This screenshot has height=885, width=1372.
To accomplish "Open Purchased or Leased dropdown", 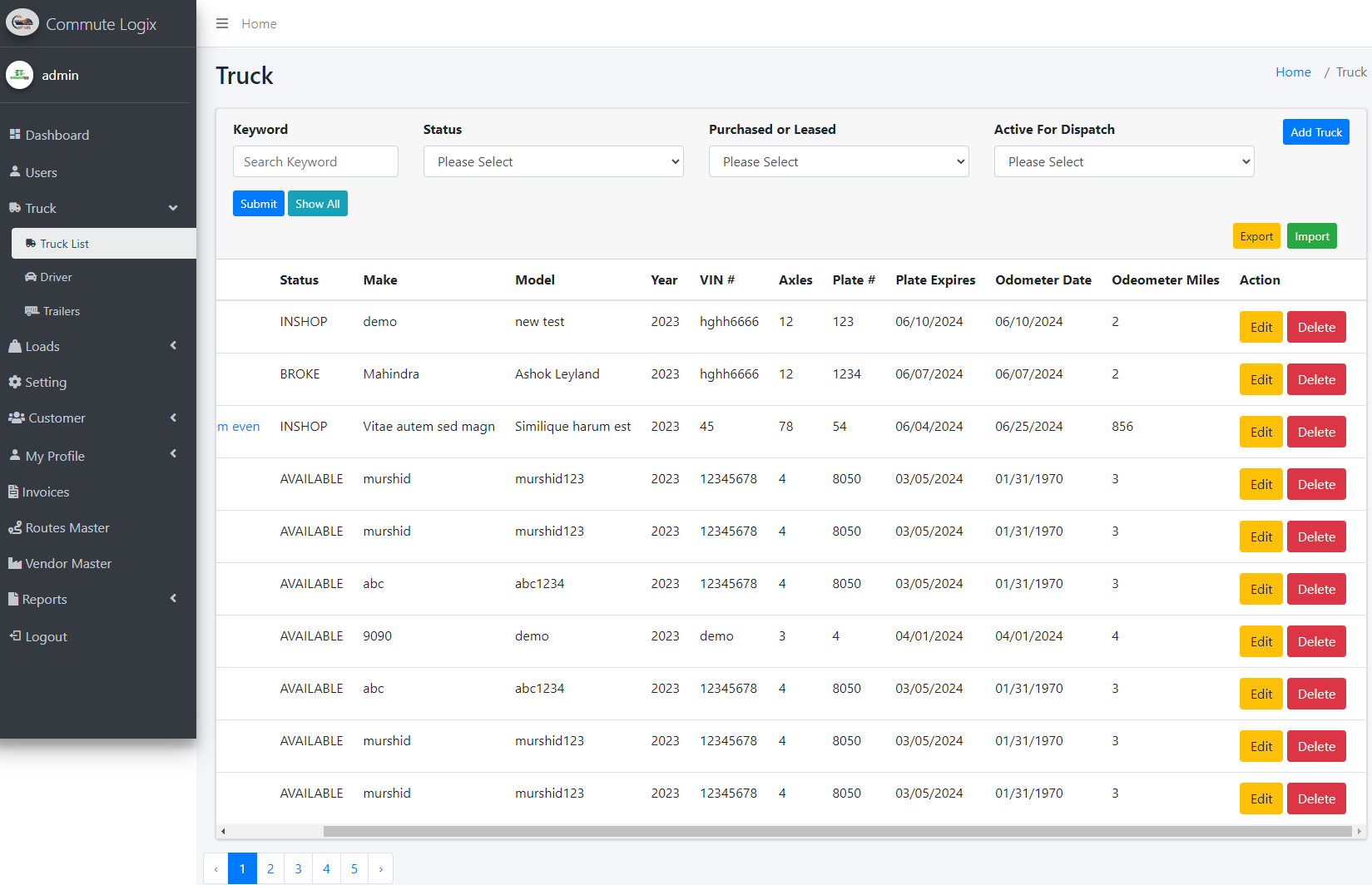I will pos(839,161).
